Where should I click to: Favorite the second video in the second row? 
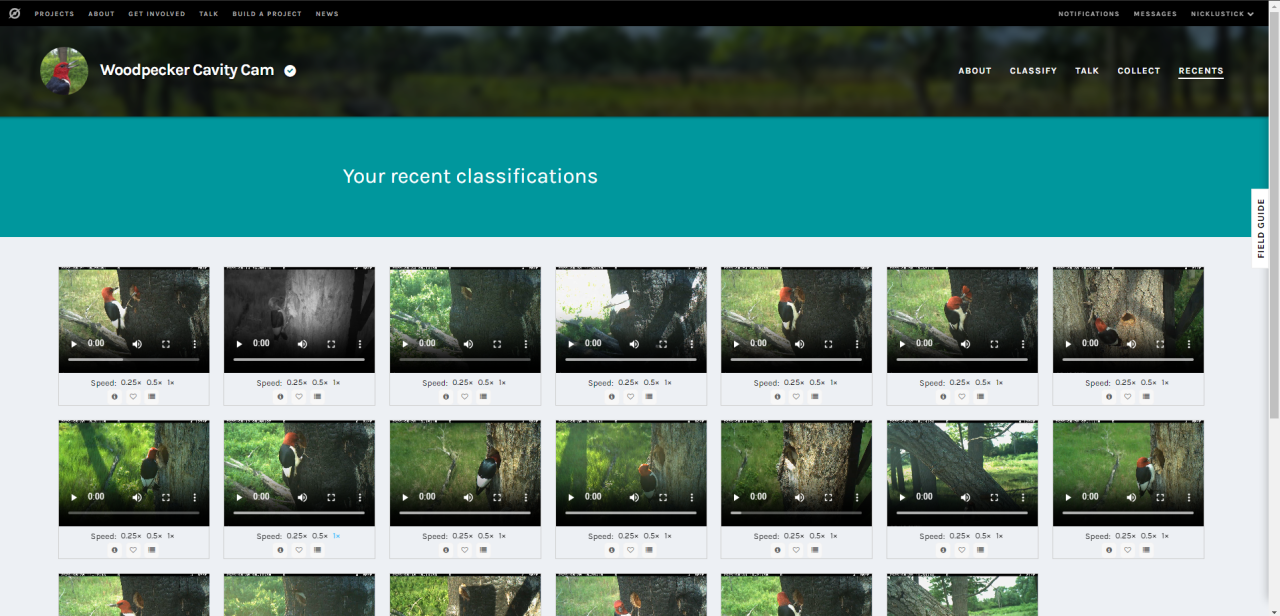click(299, 549)
